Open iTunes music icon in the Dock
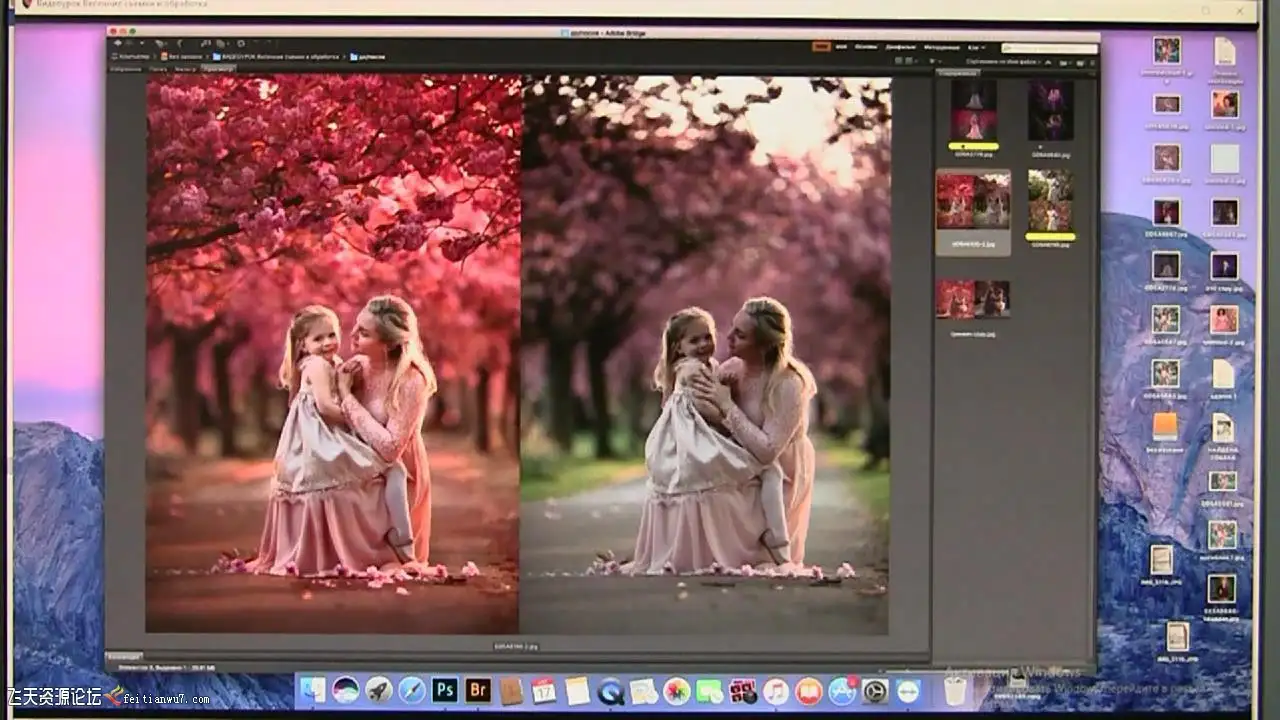 pos(776,690)
